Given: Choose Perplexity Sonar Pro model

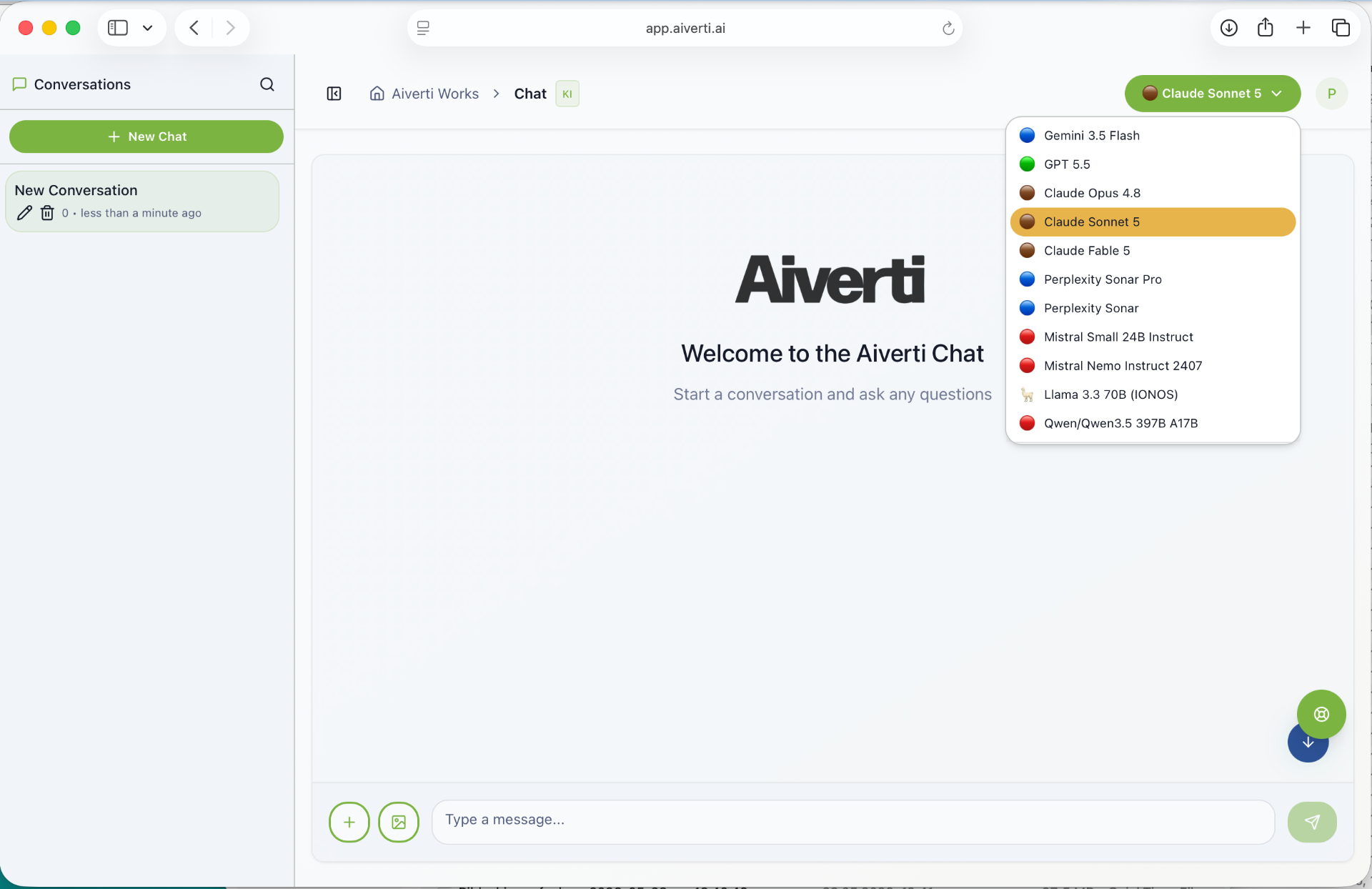Looking at the screenshot, I should [x=1153, y=279].
